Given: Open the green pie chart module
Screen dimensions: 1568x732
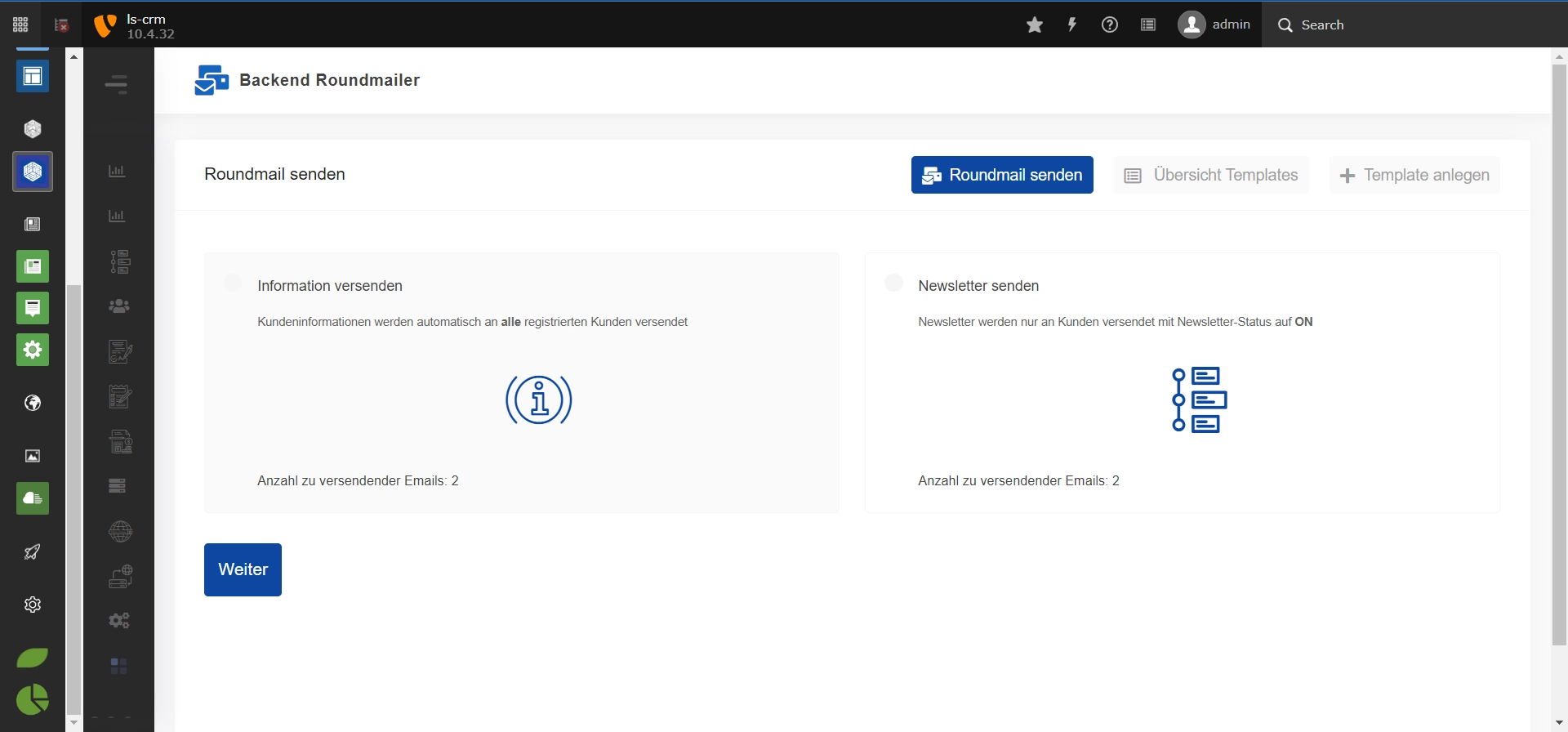Looking at the screenshot, I should coord(33,699).
